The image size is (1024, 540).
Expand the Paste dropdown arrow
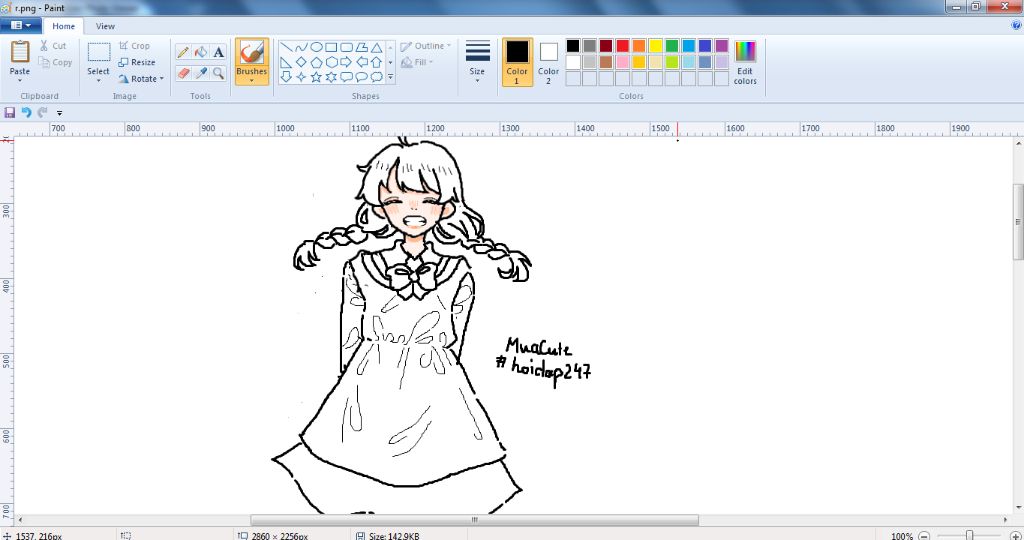tap(20, 80)
